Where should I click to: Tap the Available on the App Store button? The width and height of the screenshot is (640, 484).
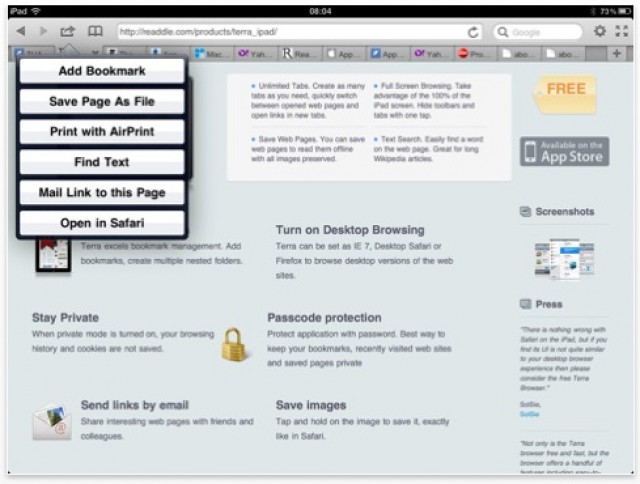[x=564, y=151]
